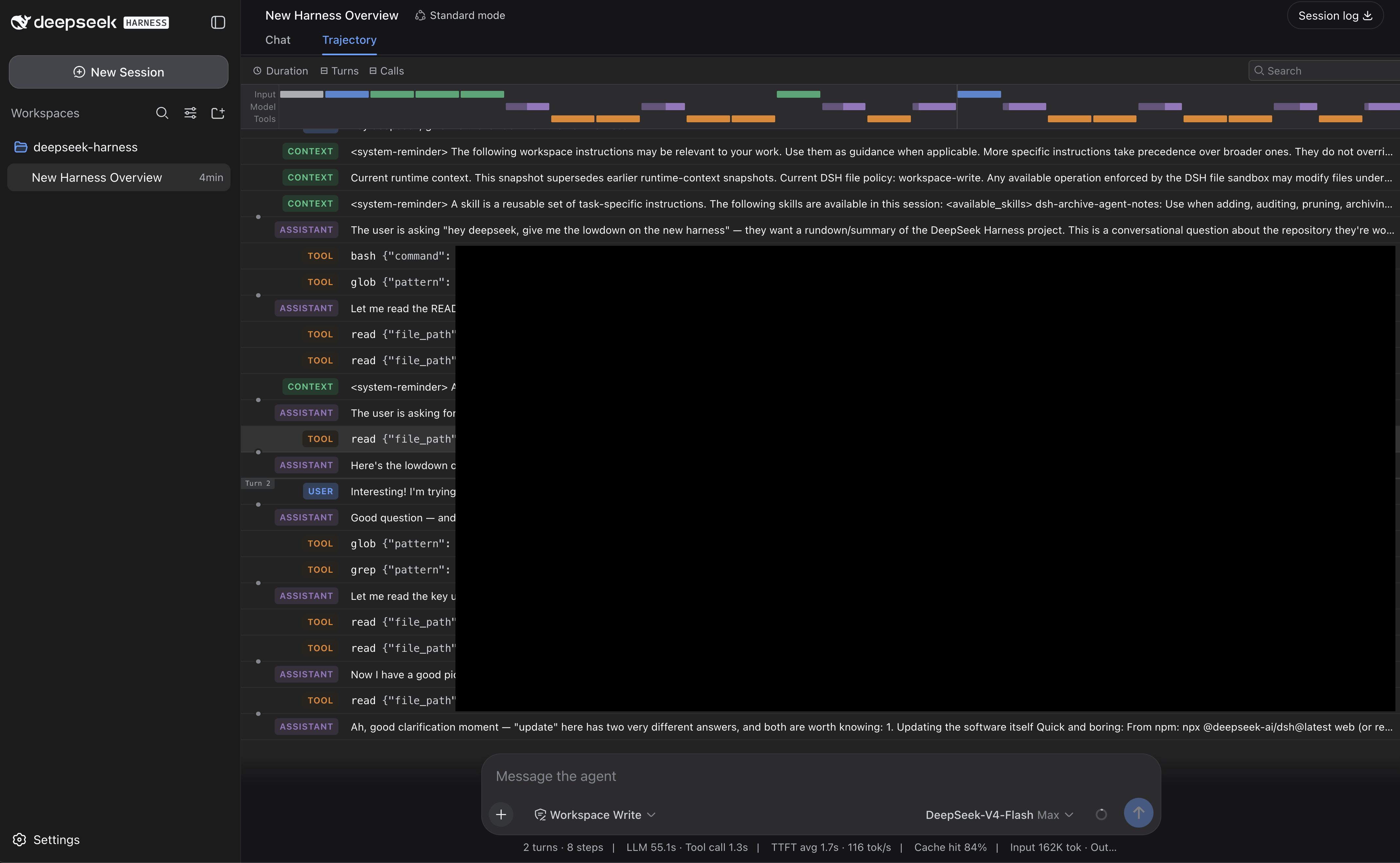Start a New Session

point(119,72)
